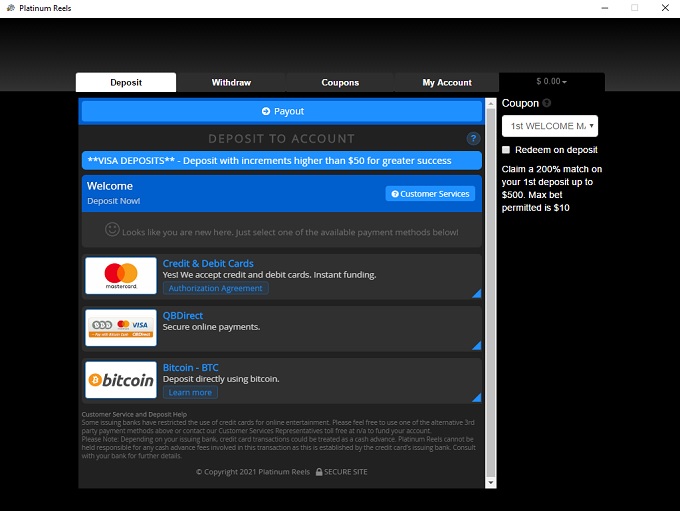The height and width of the screenshot is (511, 680).
Task: Click the QBDirect payment logo
Action: coord(121,327)
